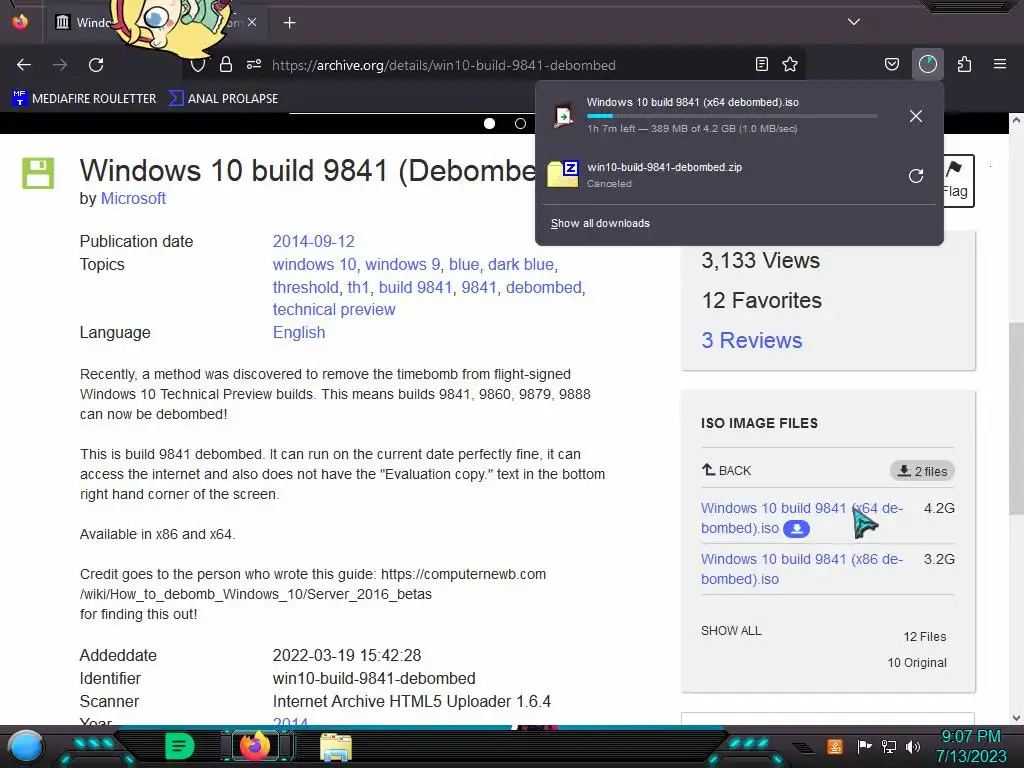Click the ISO download progress bar

pos(731,116)
